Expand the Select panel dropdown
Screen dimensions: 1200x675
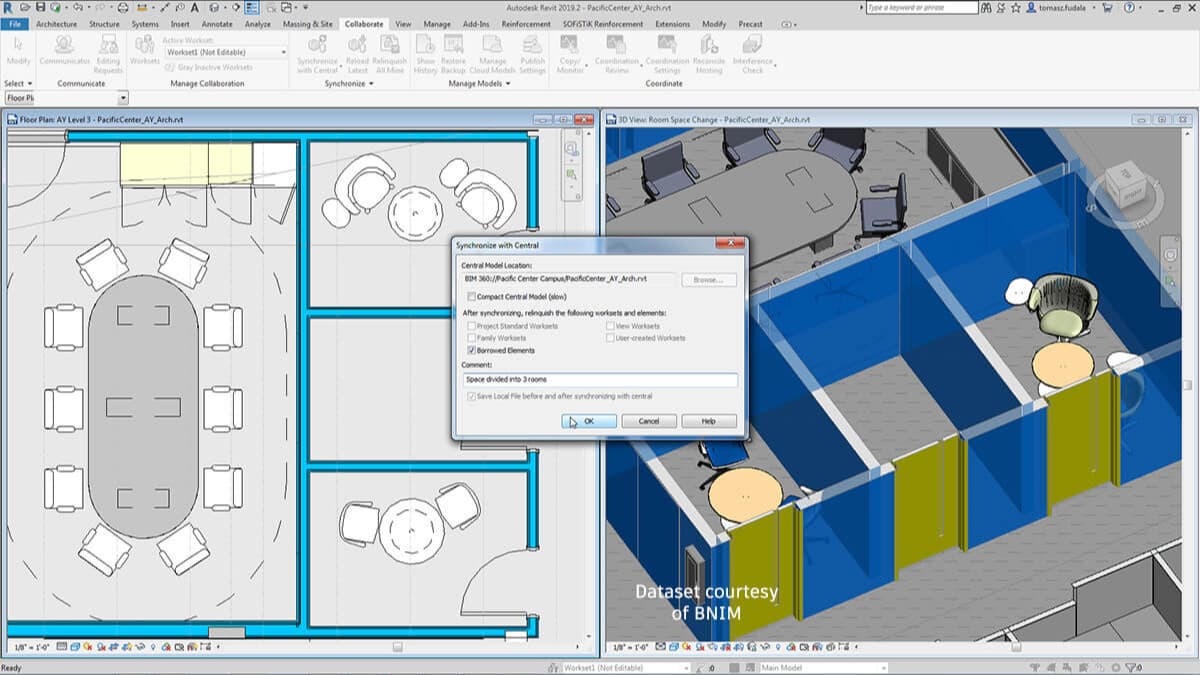tap(18, 84)
